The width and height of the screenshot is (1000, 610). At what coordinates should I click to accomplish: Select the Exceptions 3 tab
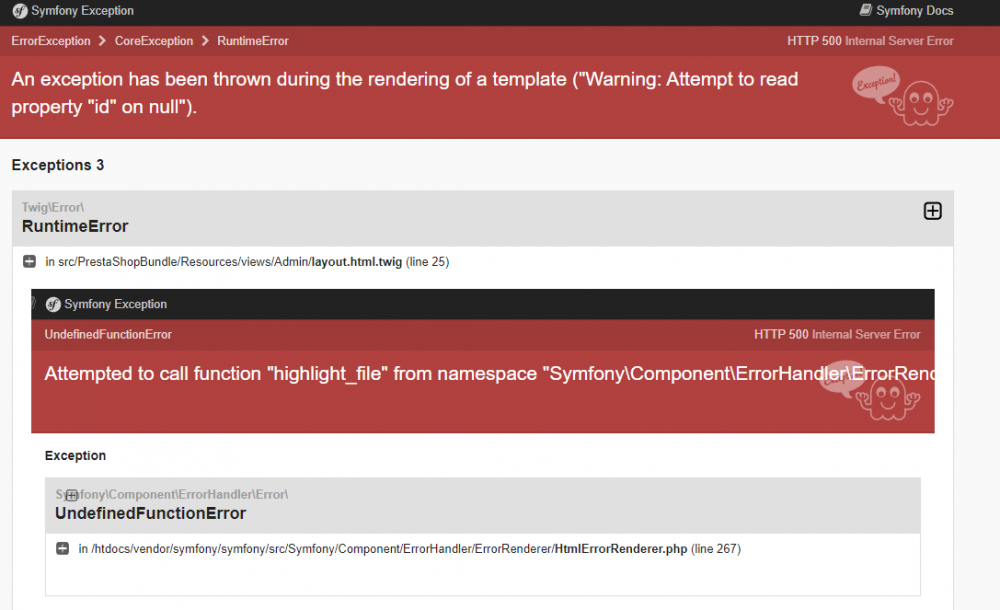[x=57, y=165]
